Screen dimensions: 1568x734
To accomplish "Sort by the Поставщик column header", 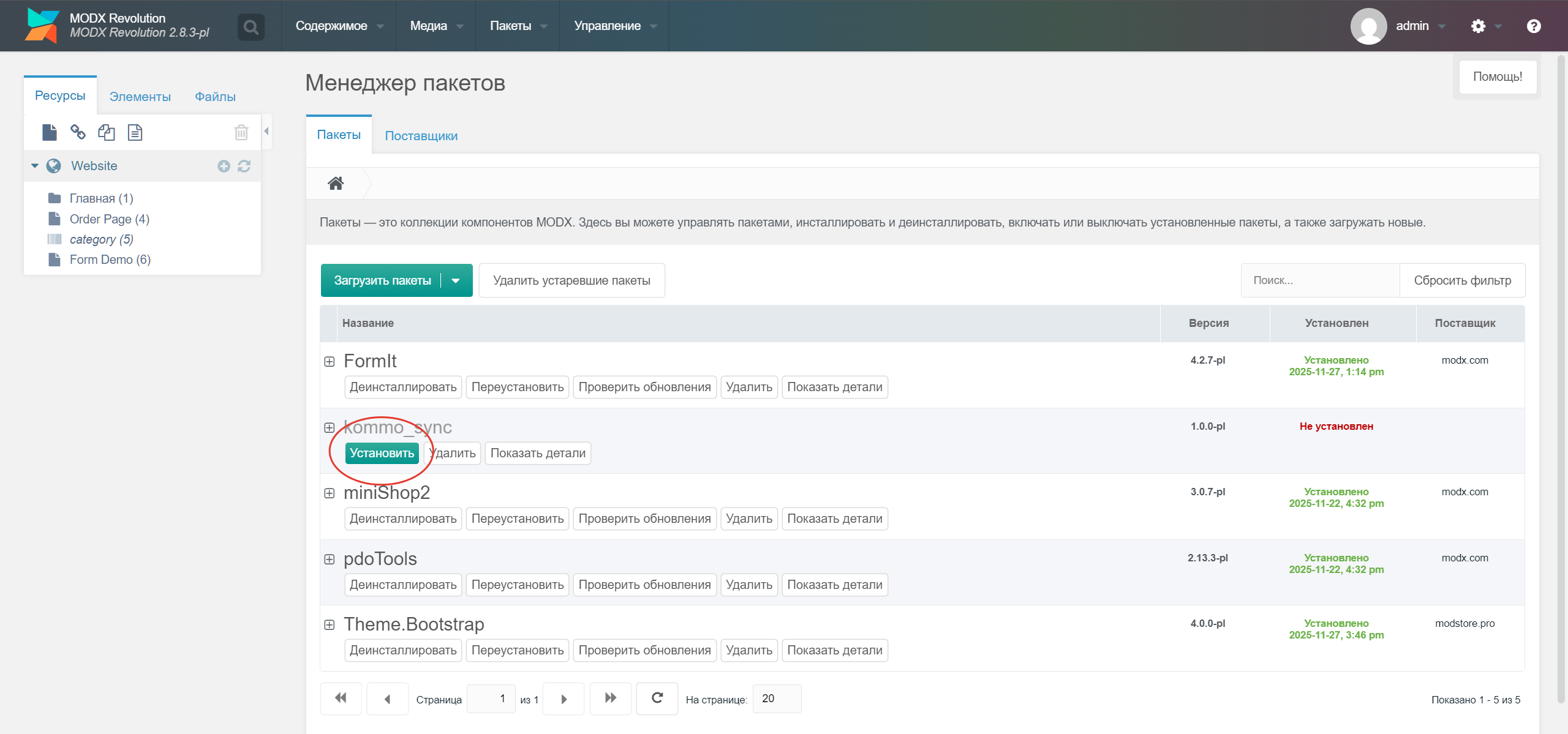I will coord(1471,323).
